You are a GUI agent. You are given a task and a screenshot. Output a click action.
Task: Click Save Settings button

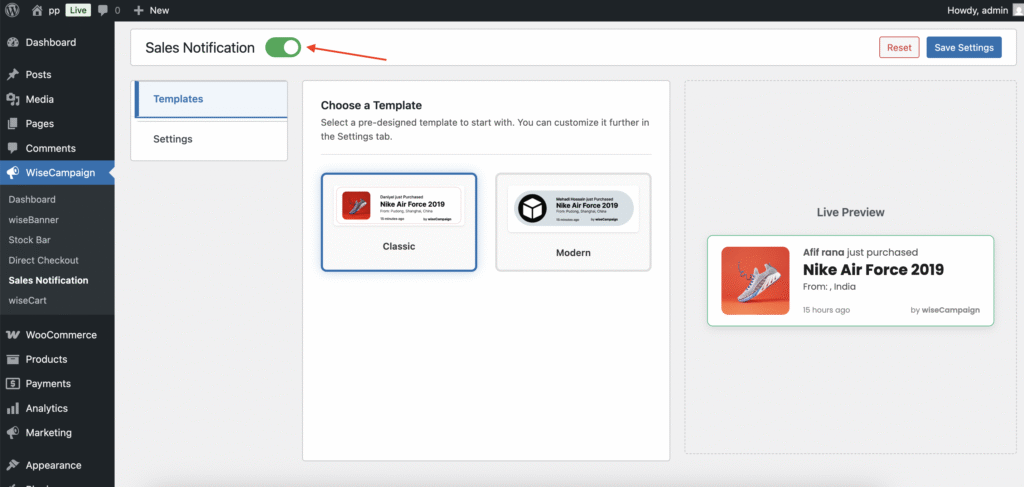click(964, 48)
